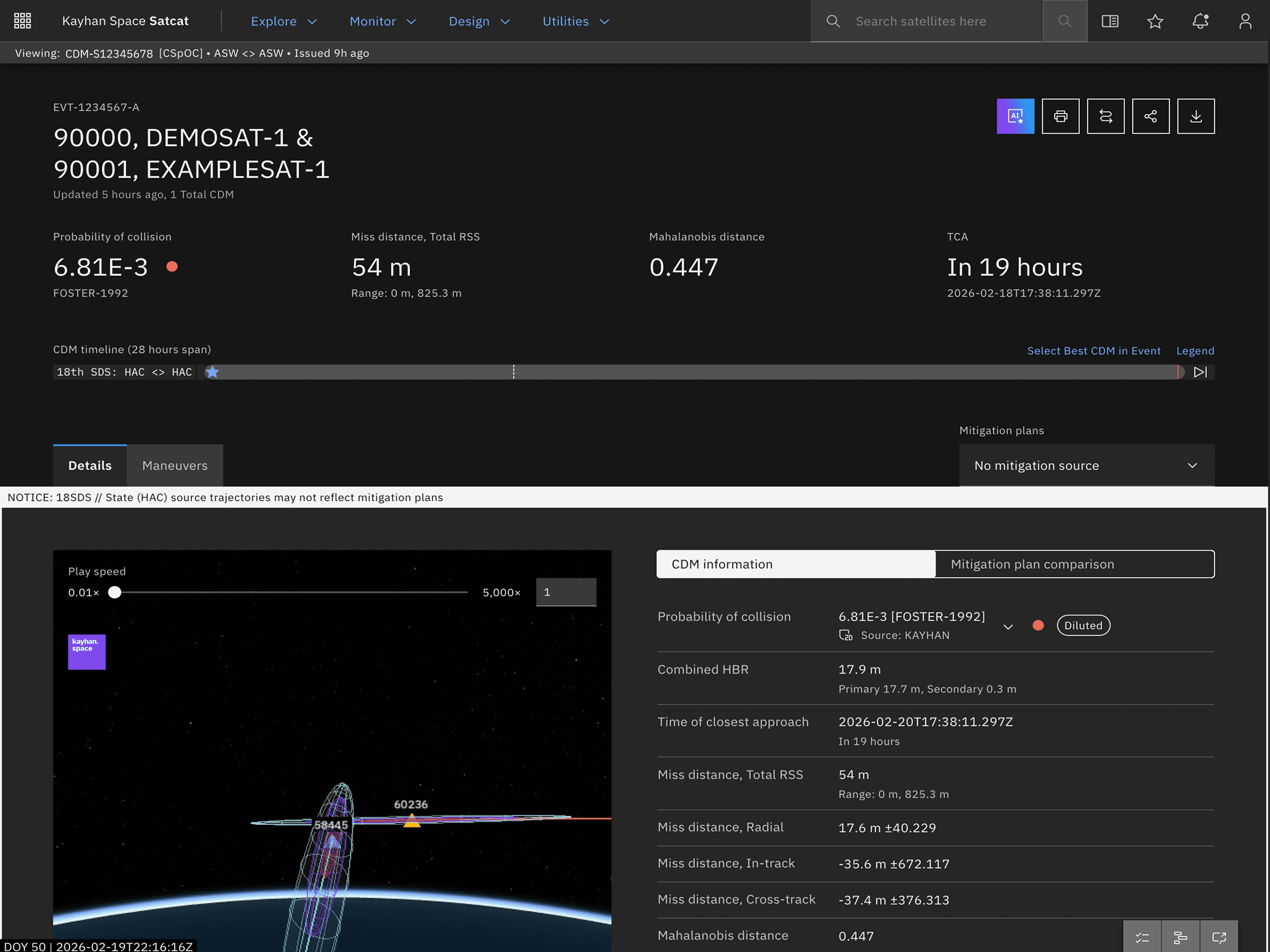Focus the play speed value field
The width and height of the screenshot is (1270, 952).
tap(566, 591)
